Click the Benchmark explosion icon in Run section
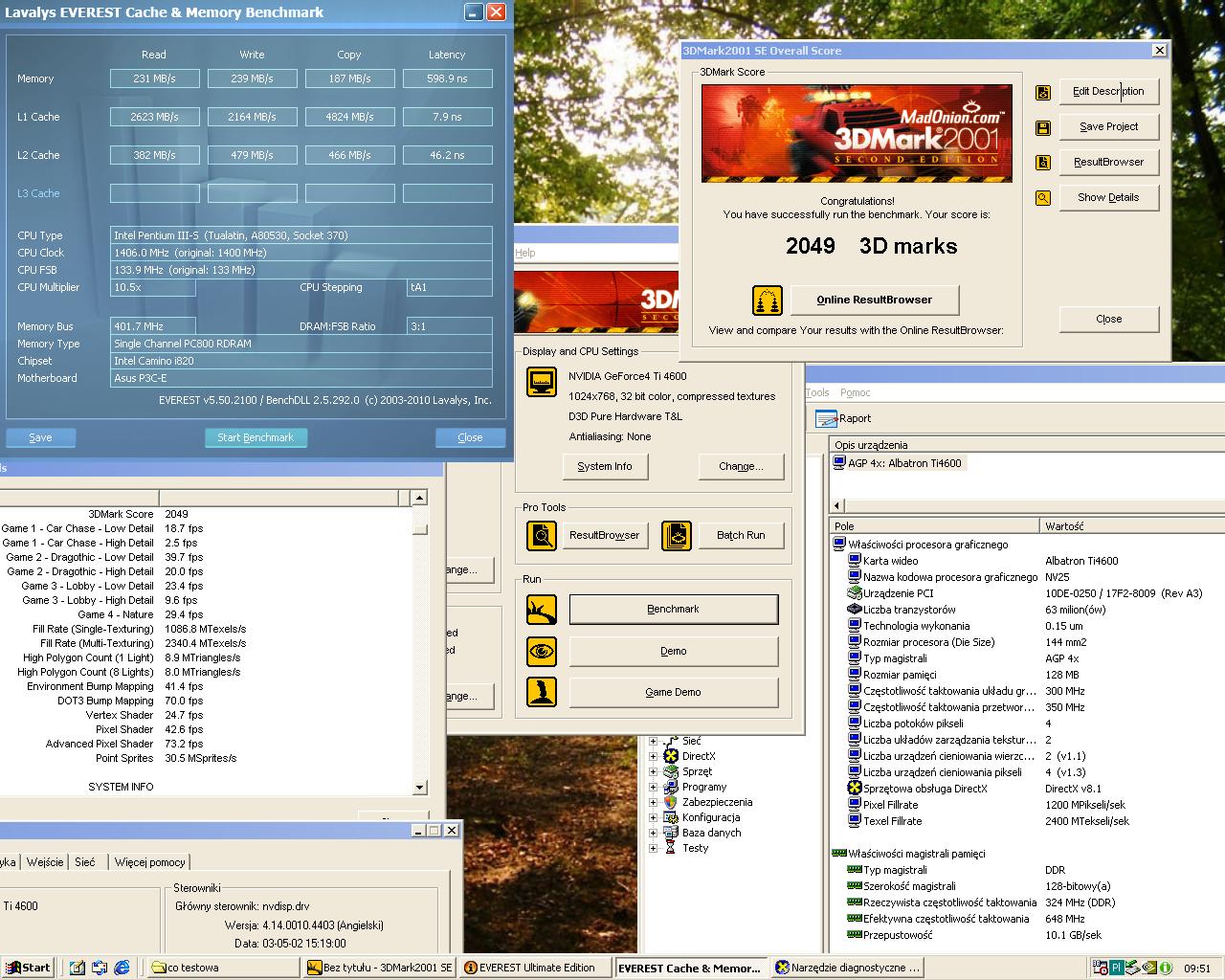The width and height of the screenshot is (1225, 980). point(542,610)
